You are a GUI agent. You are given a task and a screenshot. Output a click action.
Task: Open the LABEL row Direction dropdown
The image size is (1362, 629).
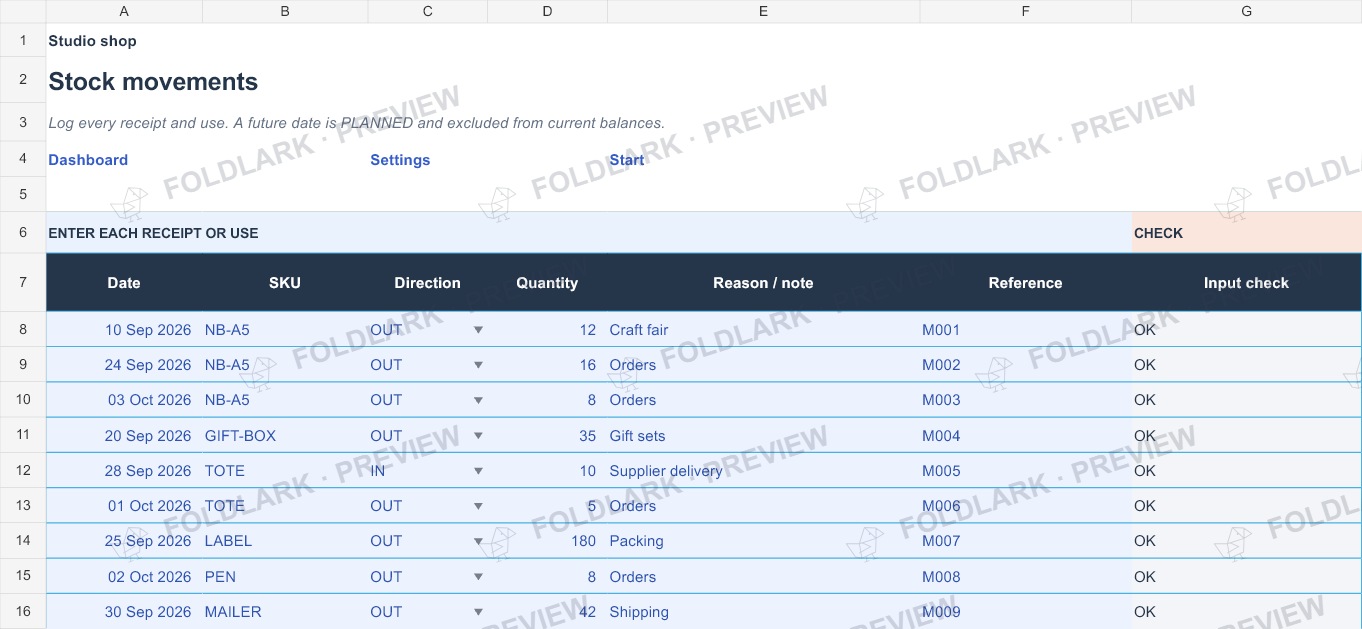click(x=478, y=541)
